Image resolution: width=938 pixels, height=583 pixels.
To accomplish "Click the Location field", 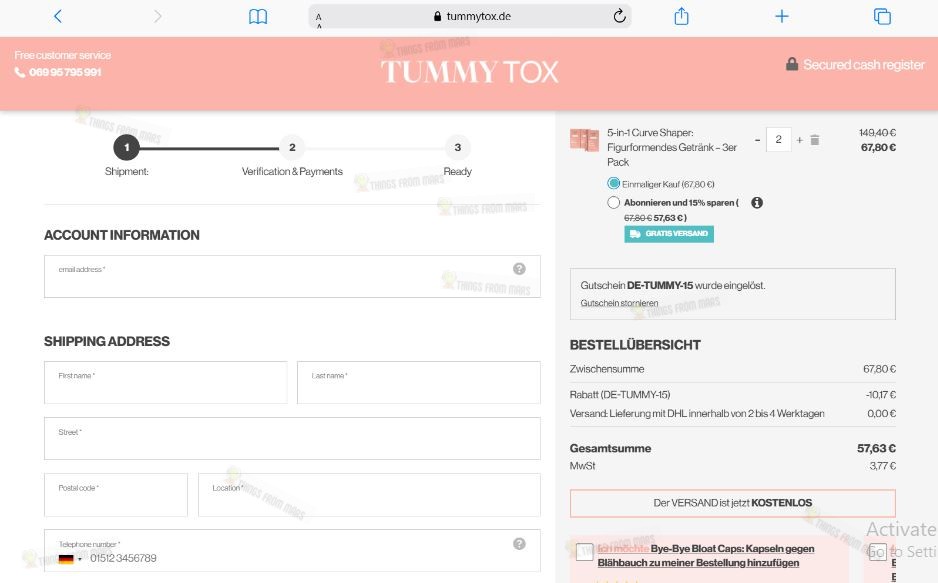I will pos(369,495).
